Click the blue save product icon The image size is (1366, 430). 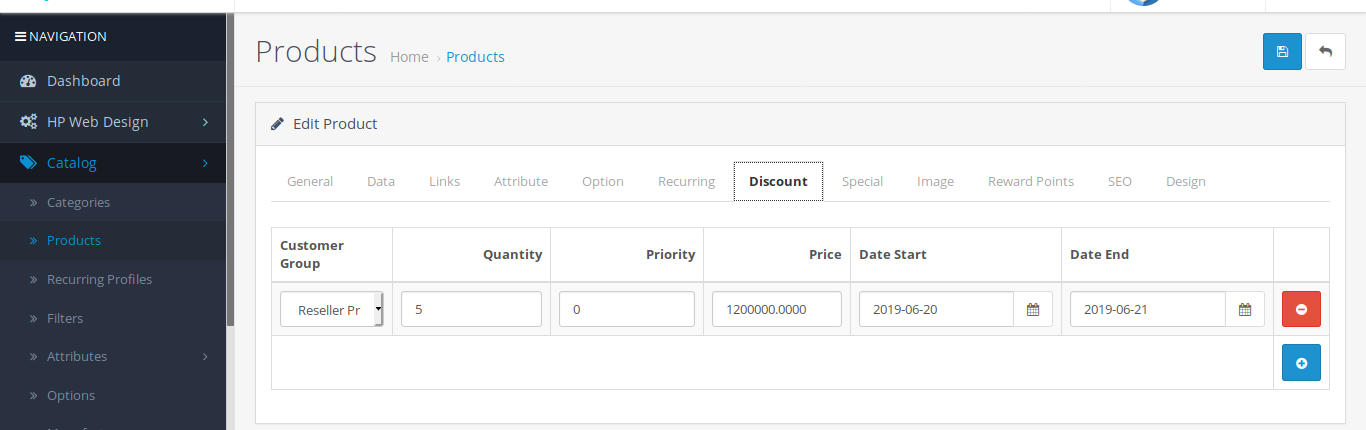(1282, 52)
